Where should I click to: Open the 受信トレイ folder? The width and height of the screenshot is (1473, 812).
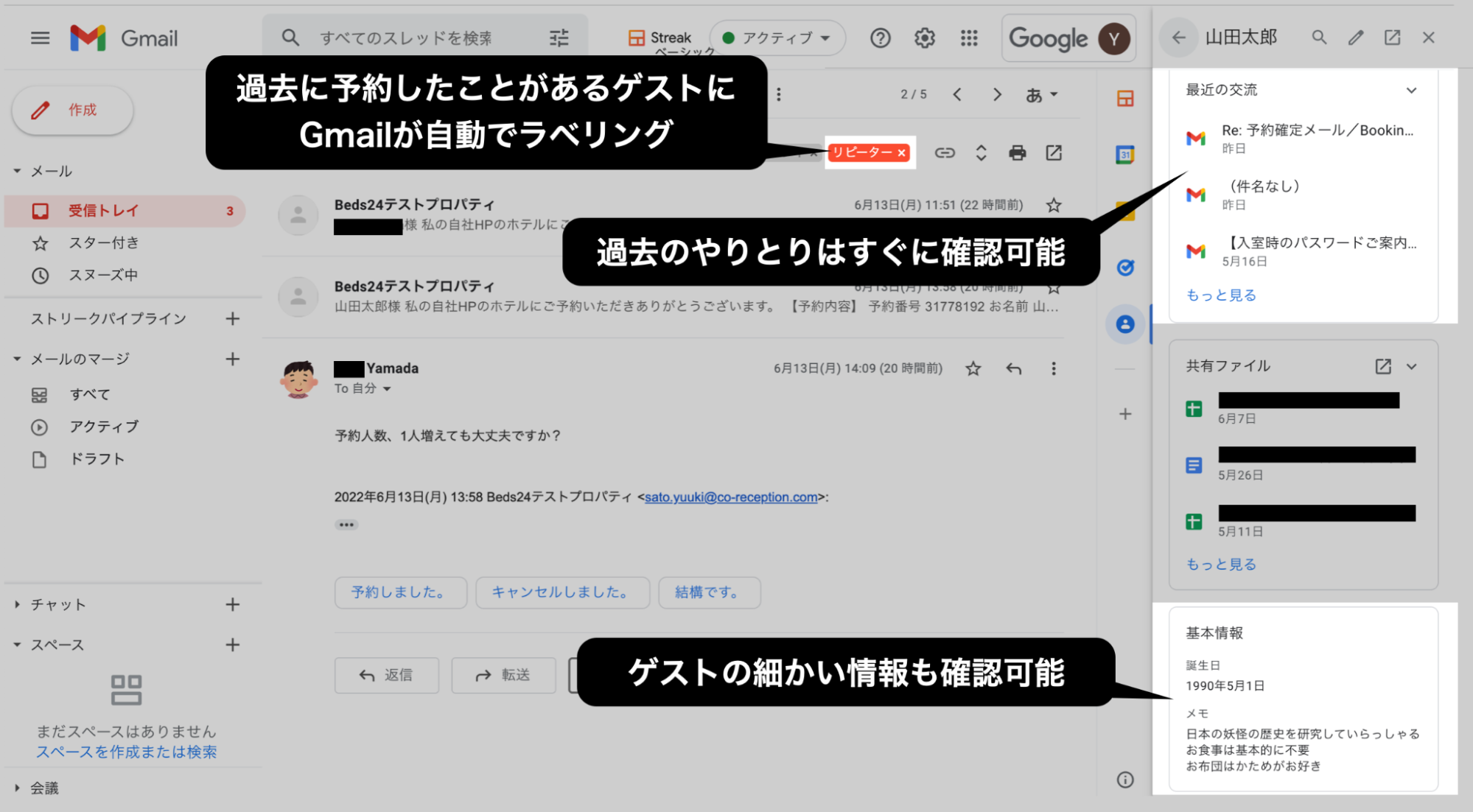pyautogui.click(x=103, y=211)
